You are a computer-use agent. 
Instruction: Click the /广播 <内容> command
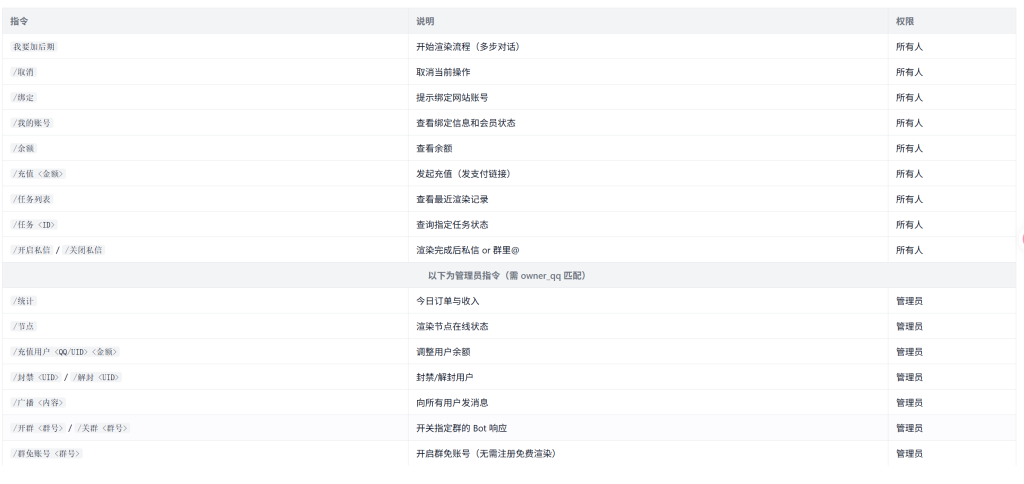pos(38,403)
